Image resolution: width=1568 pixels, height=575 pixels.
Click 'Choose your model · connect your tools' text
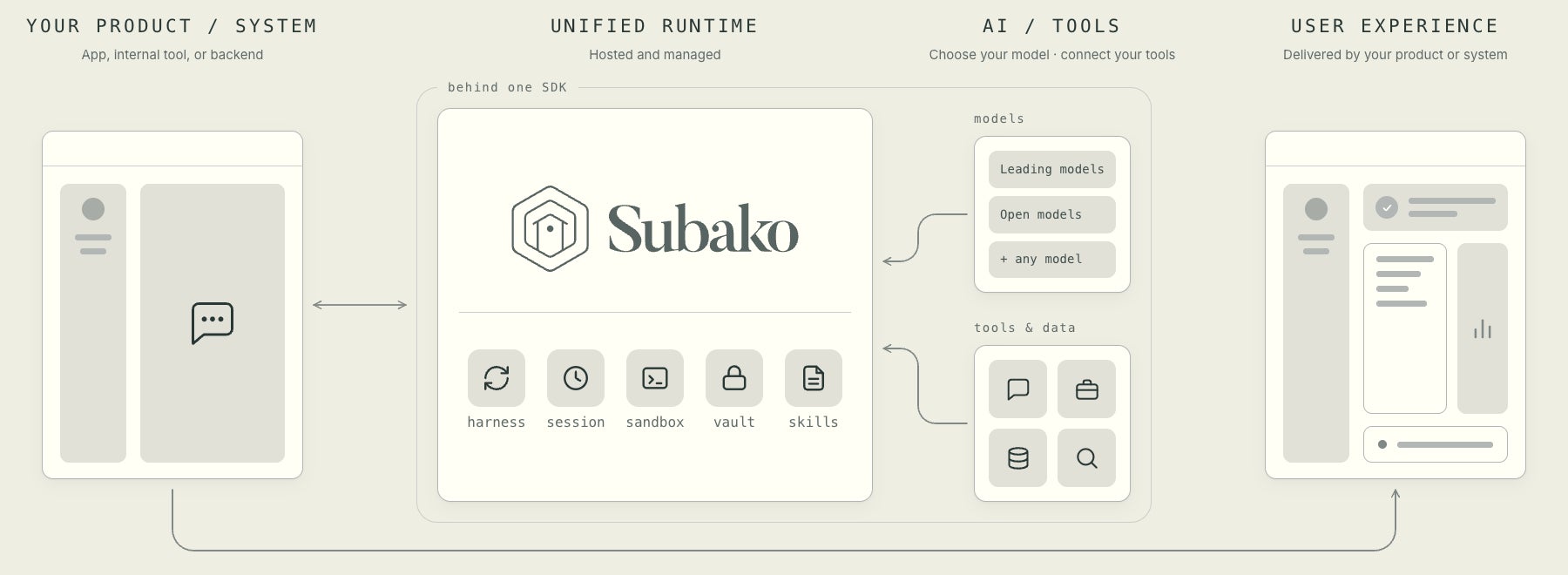(1051, 55)
